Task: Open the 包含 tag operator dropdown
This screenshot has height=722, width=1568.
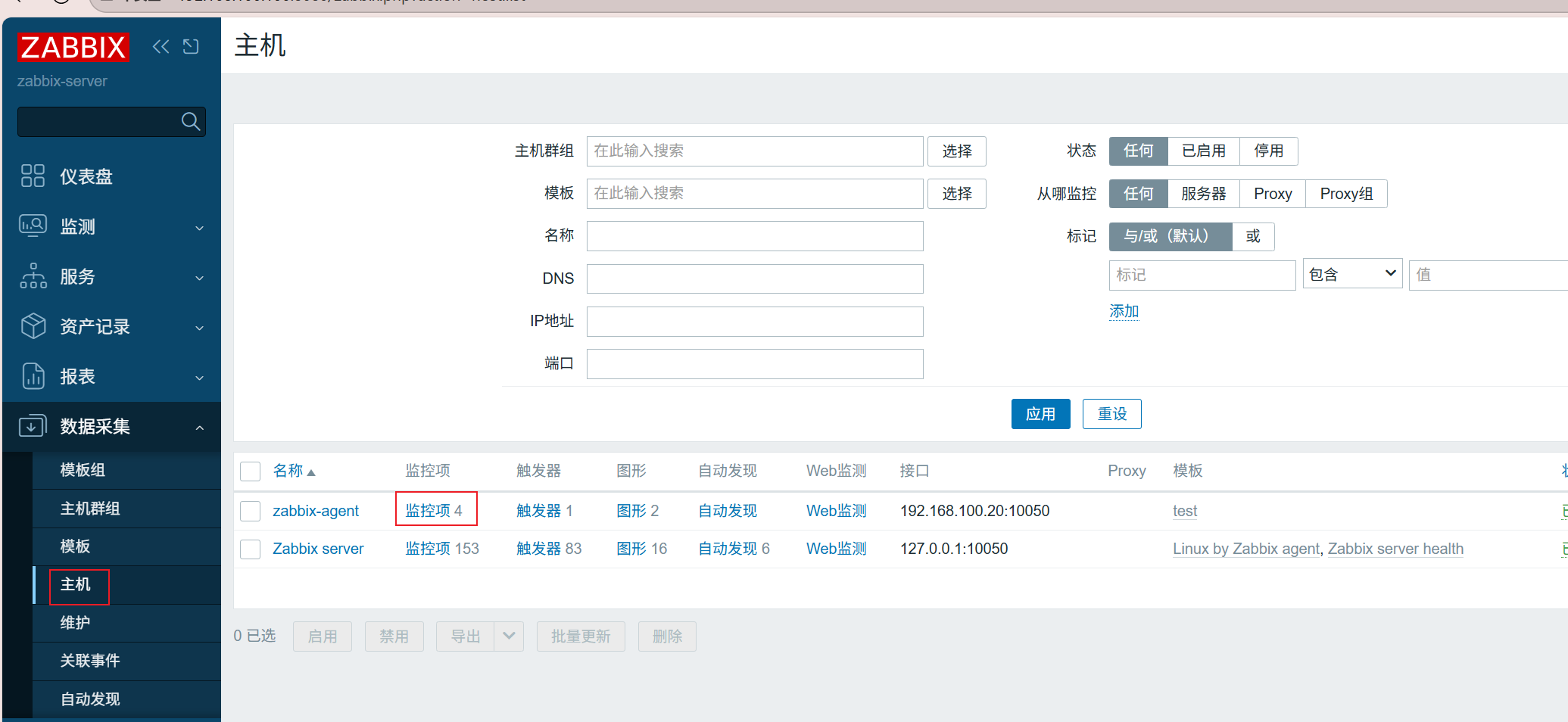Action: point(1352,274)
